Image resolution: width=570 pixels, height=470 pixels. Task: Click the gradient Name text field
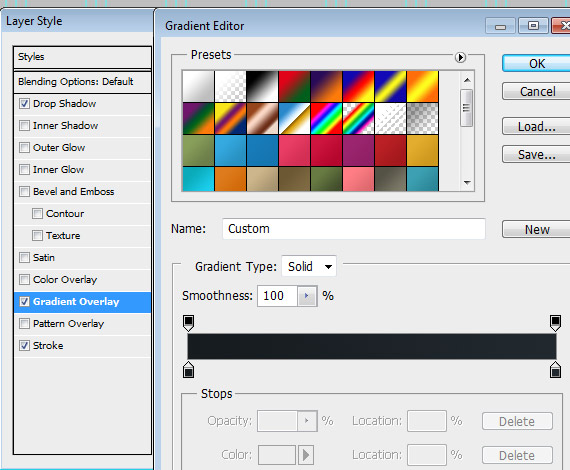354,229
